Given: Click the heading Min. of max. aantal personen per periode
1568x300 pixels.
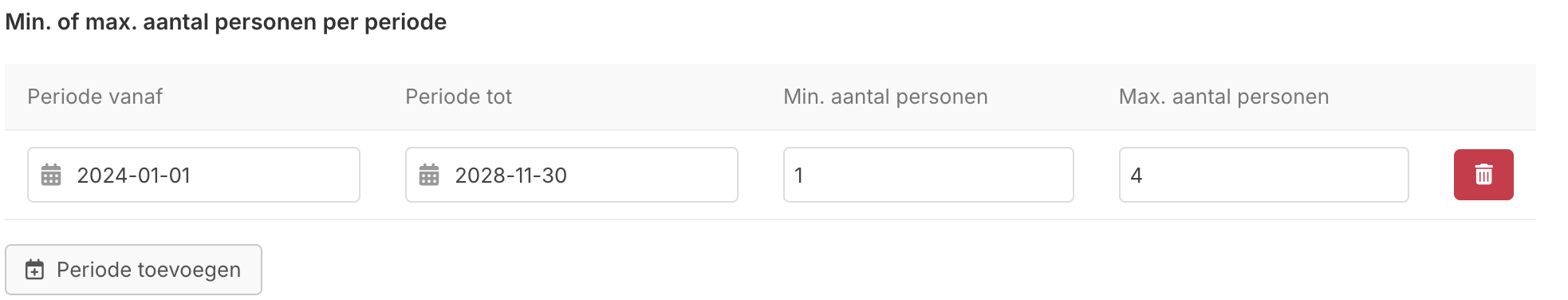Looking at the screenshot, I should (226, 22).
